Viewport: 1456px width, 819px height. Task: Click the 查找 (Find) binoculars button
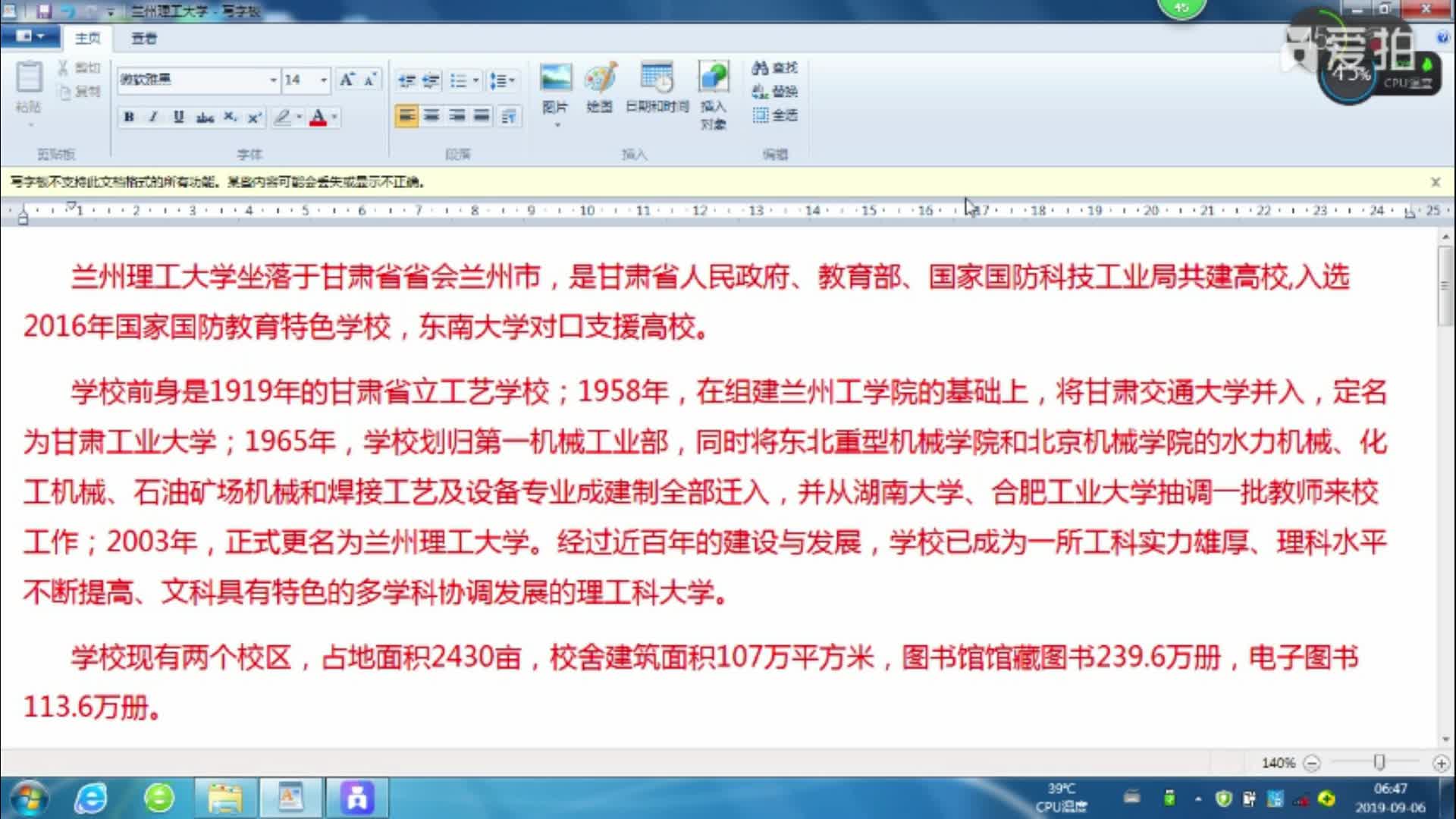(775, 67)
